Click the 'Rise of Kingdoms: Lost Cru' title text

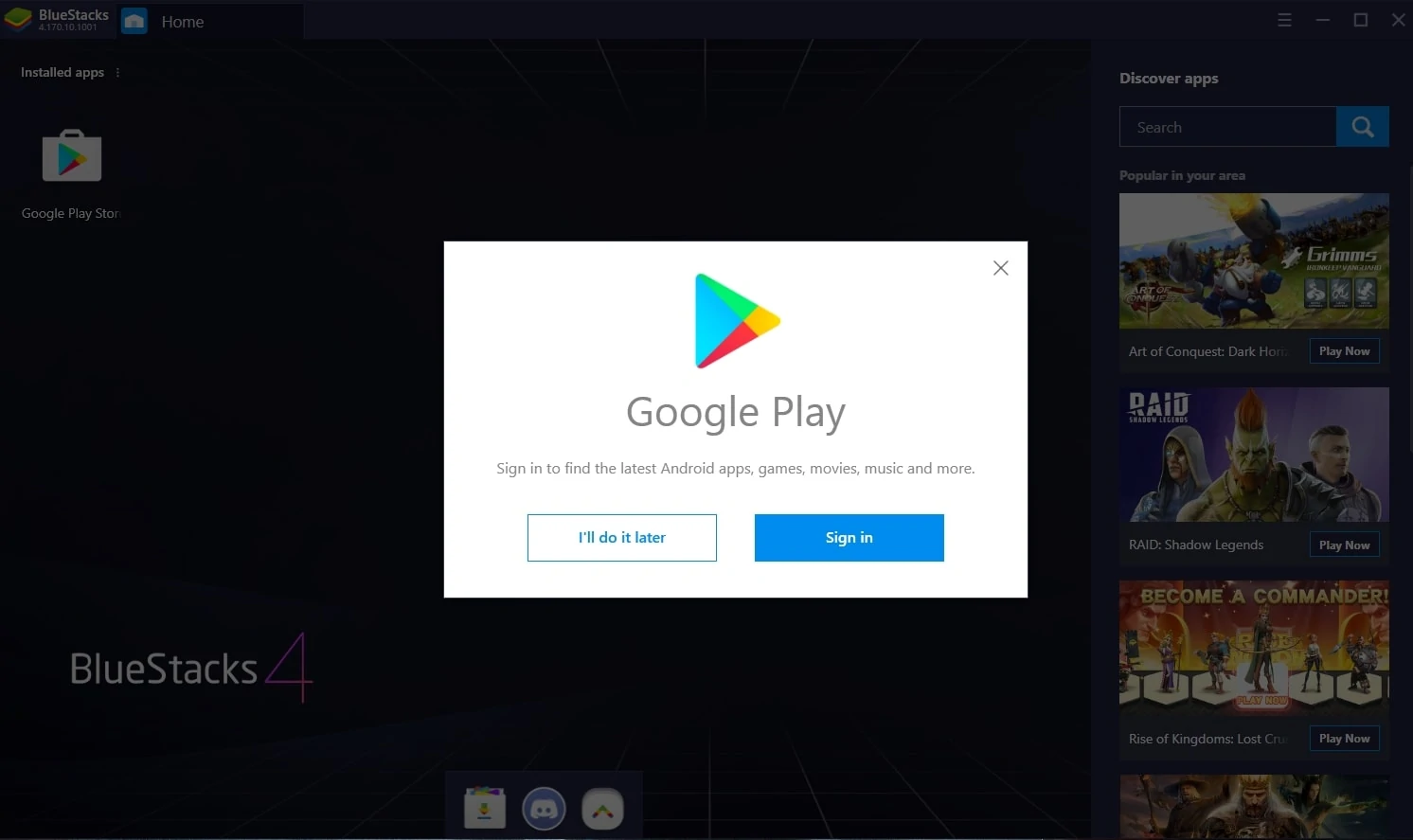(x=1208, y=739)
